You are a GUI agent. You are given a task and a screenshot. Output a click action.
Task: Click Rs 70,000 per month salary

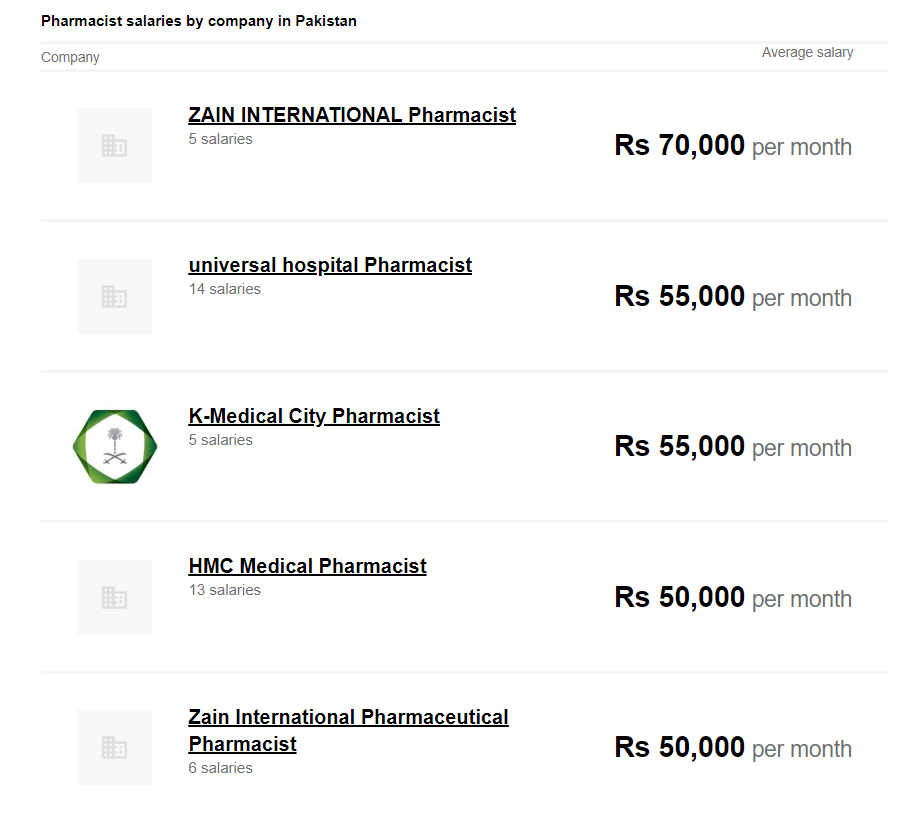click(732, 146)
